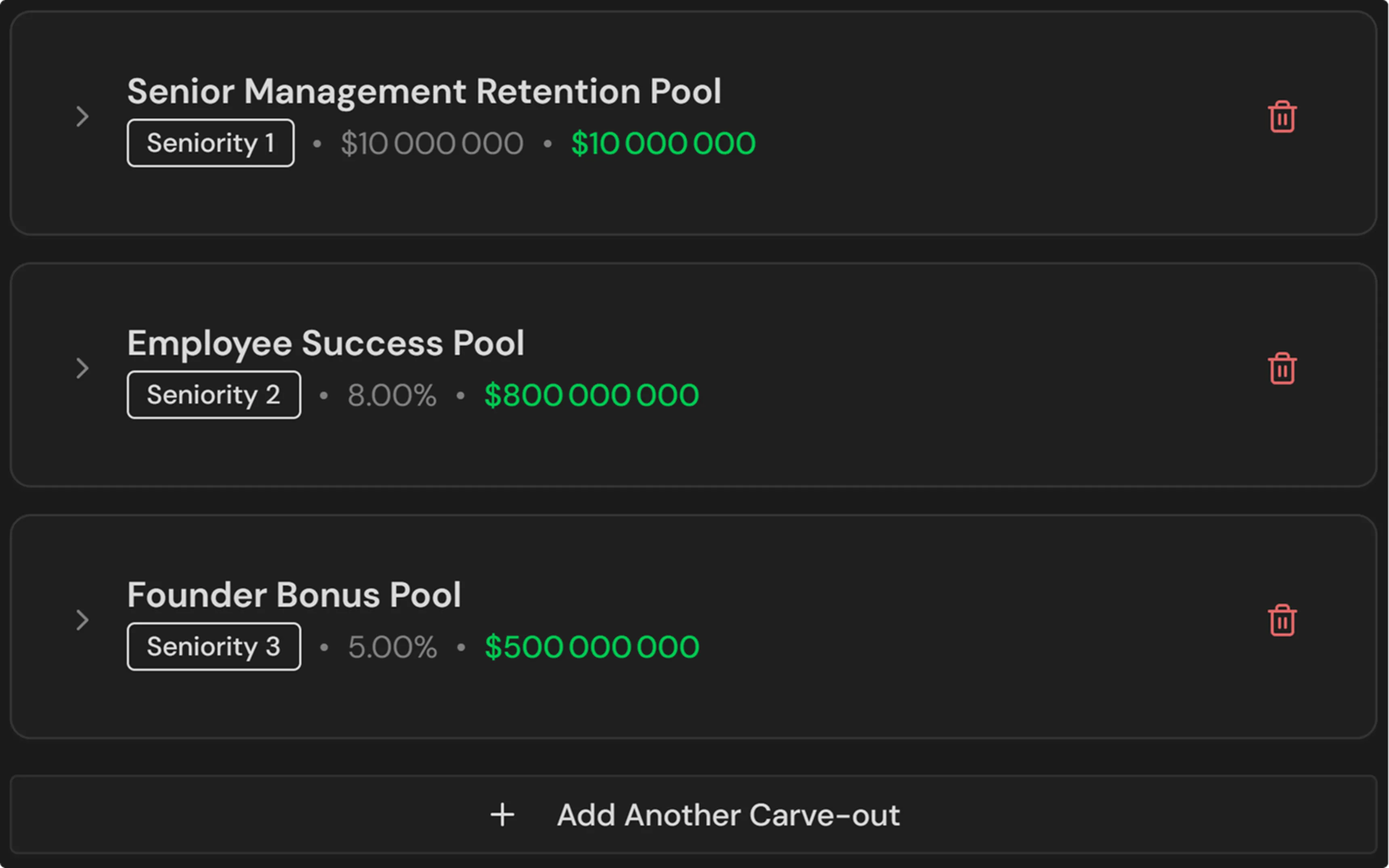Click the Seniority 2 badge

coord(214,395)
